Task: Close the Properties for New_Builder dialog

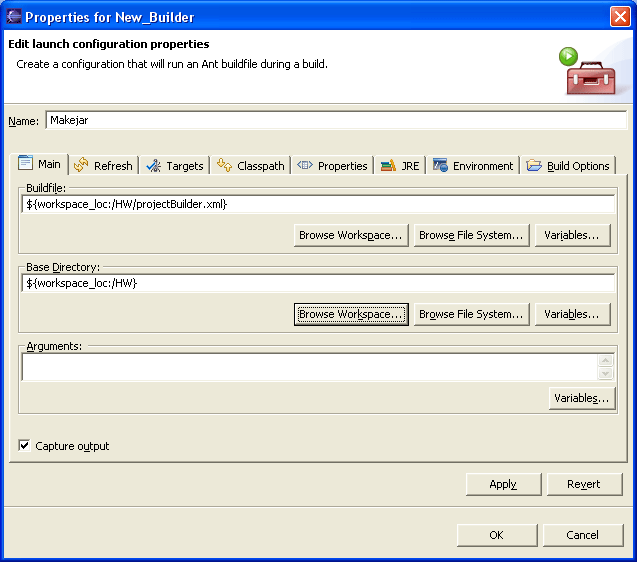Action: pyautogui.click(x=620, y=17)
